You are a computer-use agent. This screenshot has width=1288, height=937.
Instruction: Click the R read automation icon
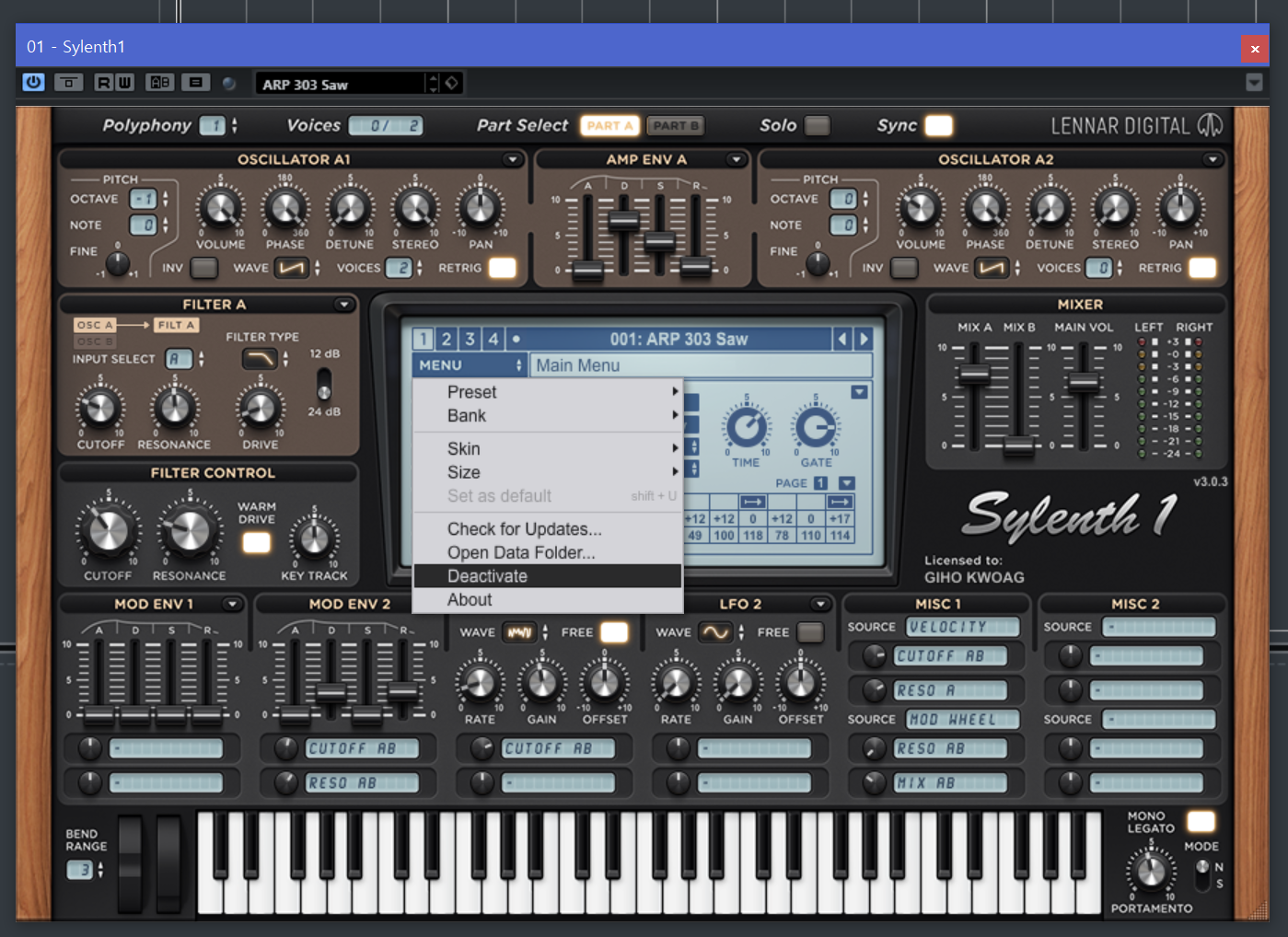pos(103,83)
